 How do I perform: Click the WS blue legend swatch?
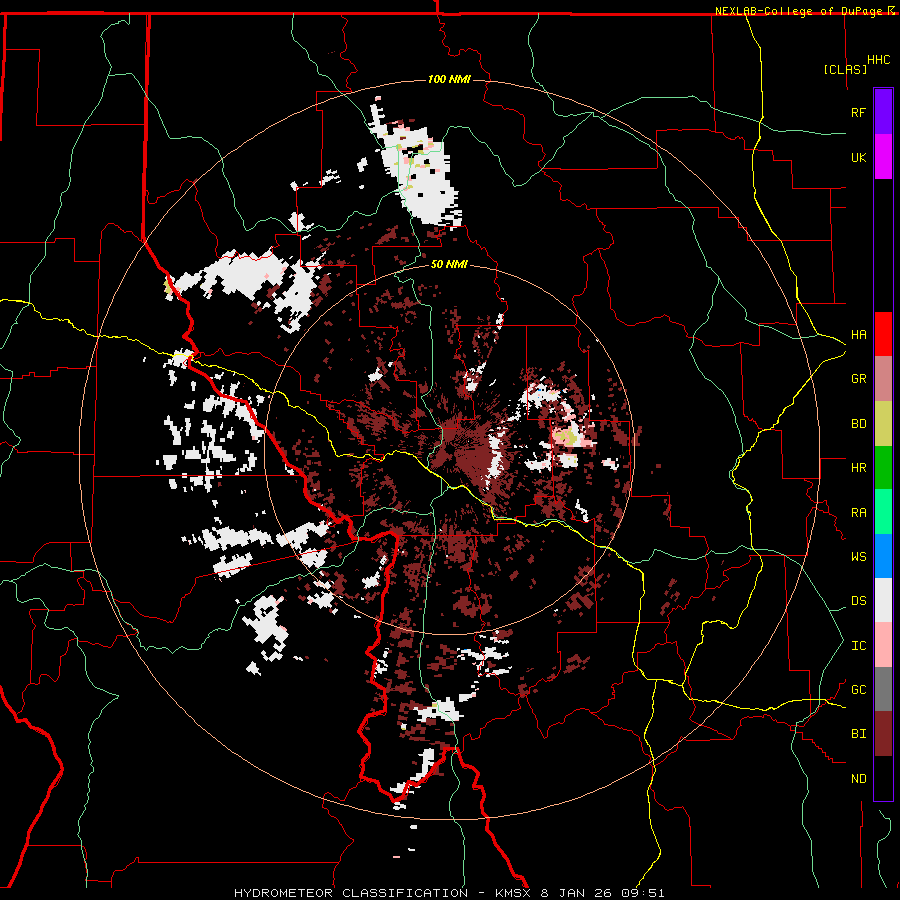click(x=883, y=556)
